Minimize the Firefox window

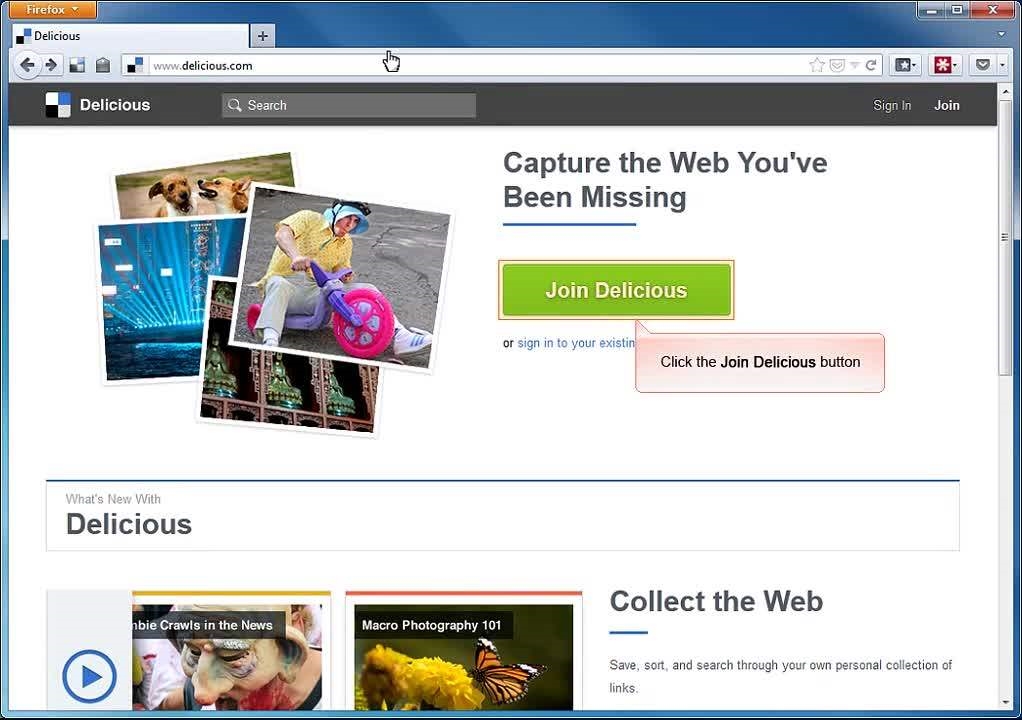click(x=931, y=9)
